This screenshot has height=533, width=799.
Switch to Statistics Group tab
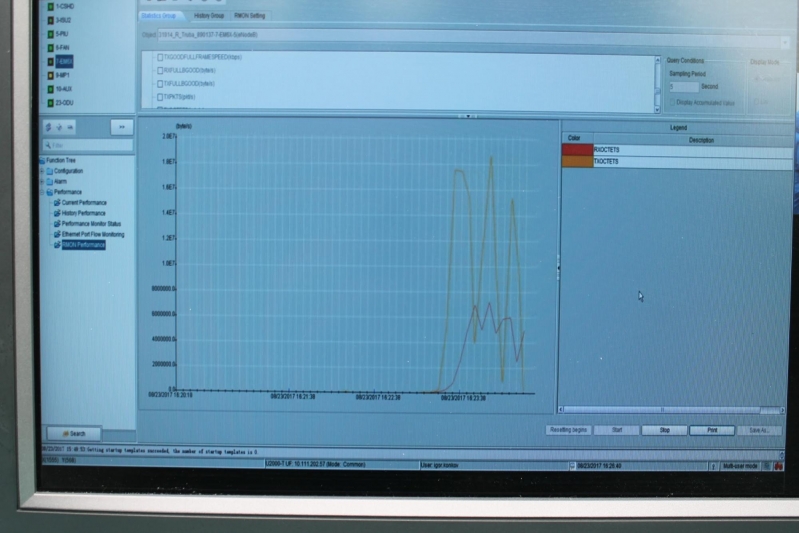coord(159,16)
